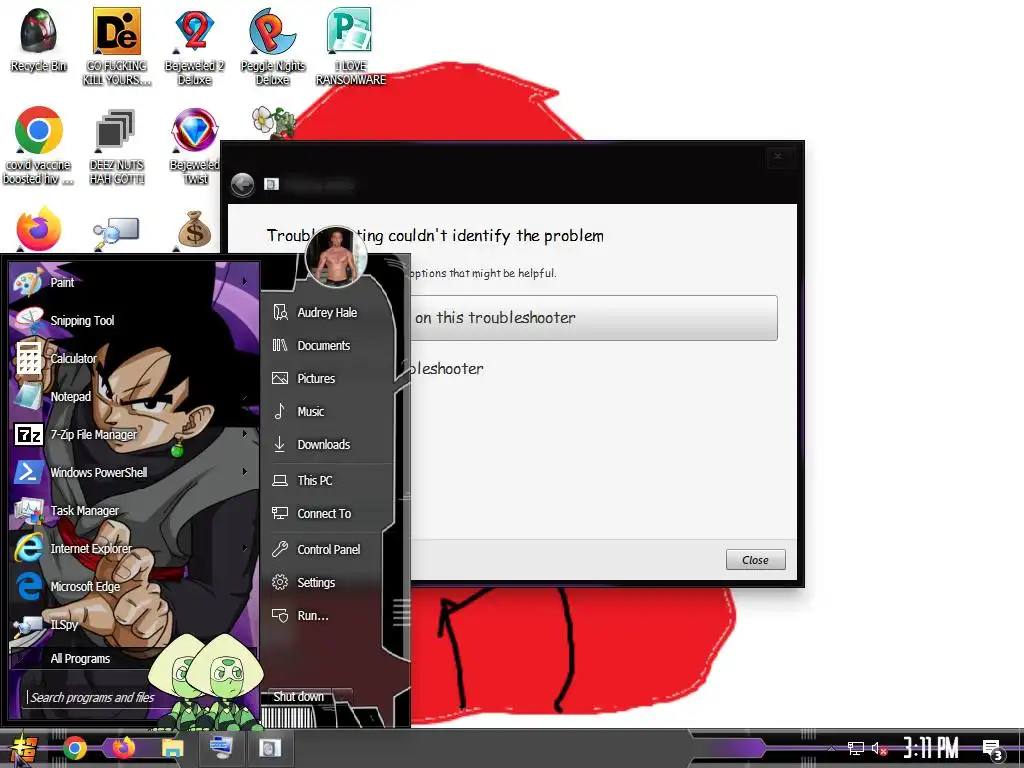
Task: Open Chrome from the taskbar
Action: click(x=75, y=748)
